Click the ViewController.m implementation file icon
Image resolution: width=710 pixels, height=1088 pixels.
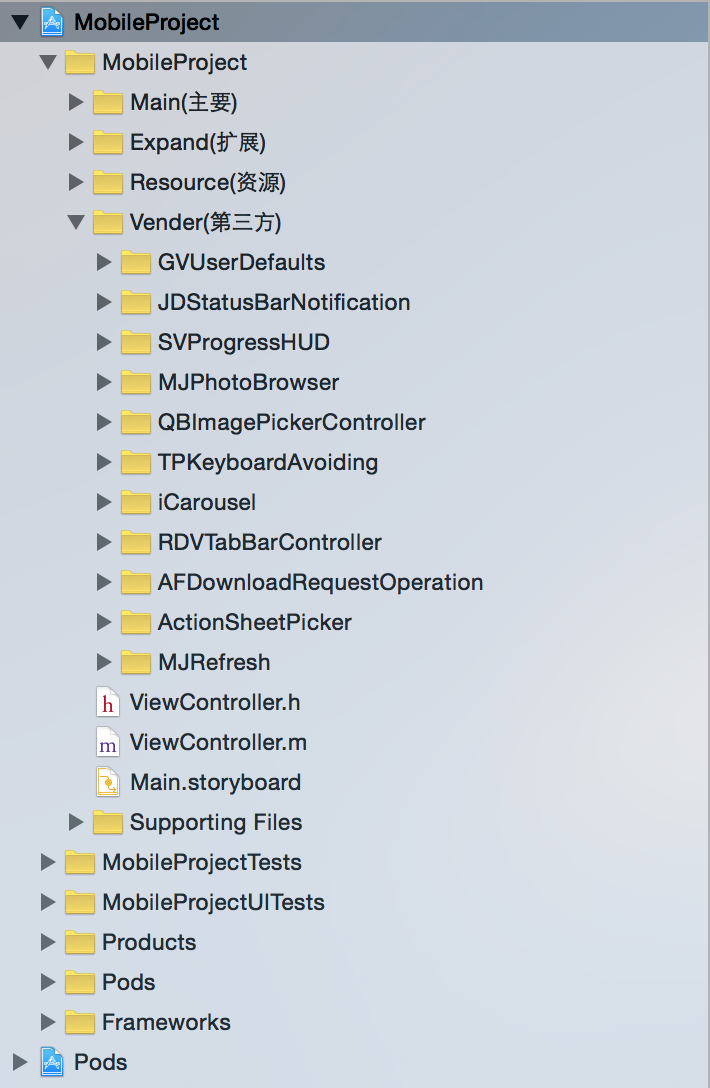pos(107,742)
